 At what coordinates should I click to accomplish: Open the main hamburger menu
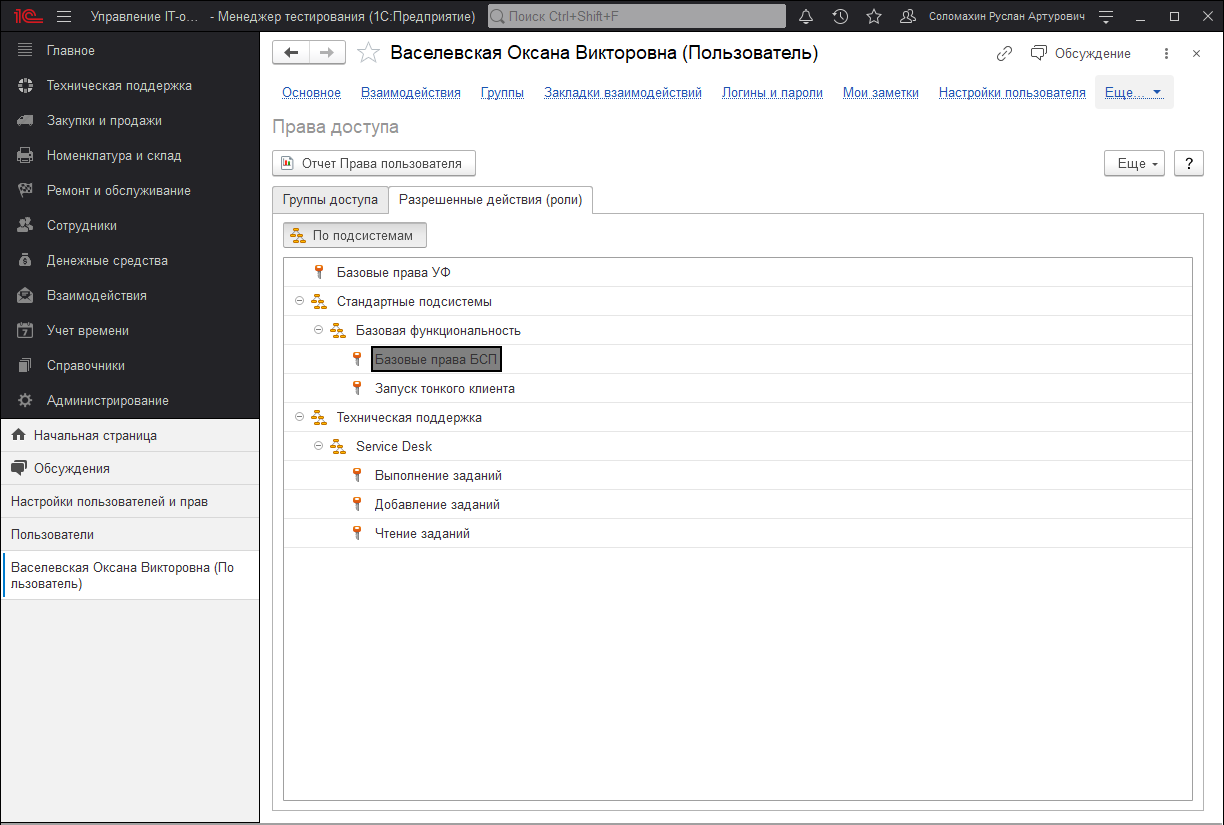(x=64, y=17)
